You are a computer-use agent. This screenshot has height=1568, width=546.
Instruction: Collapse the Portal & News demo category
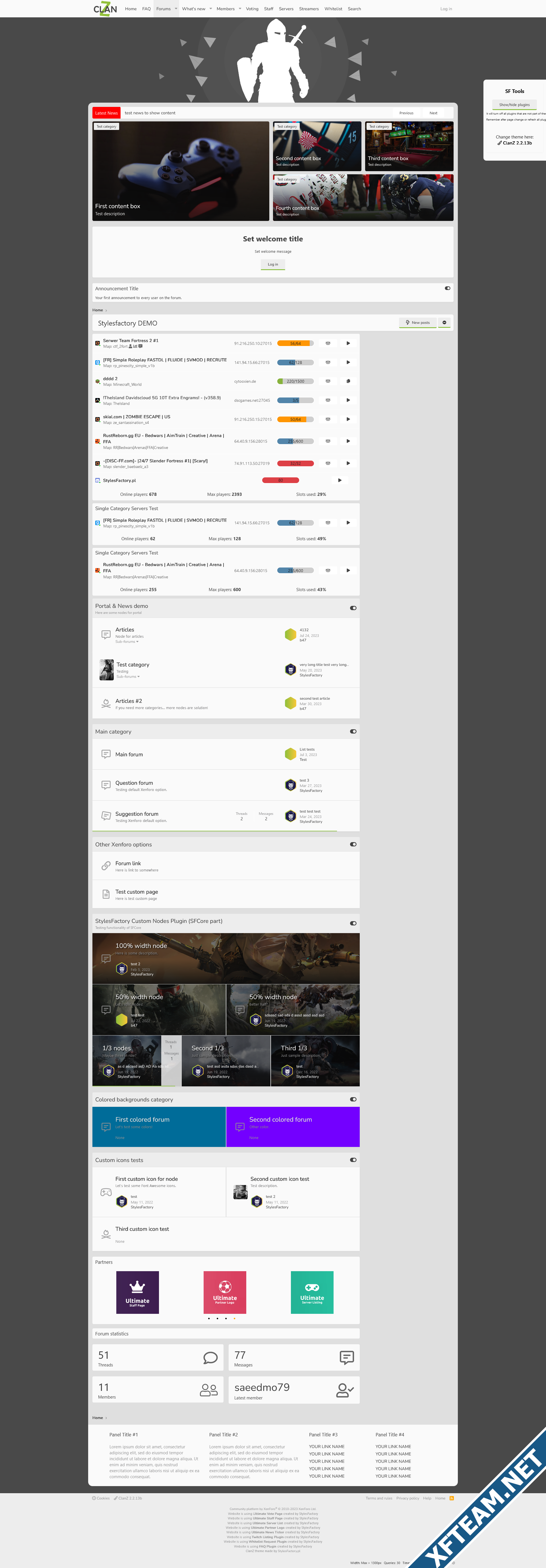[353, 608]
